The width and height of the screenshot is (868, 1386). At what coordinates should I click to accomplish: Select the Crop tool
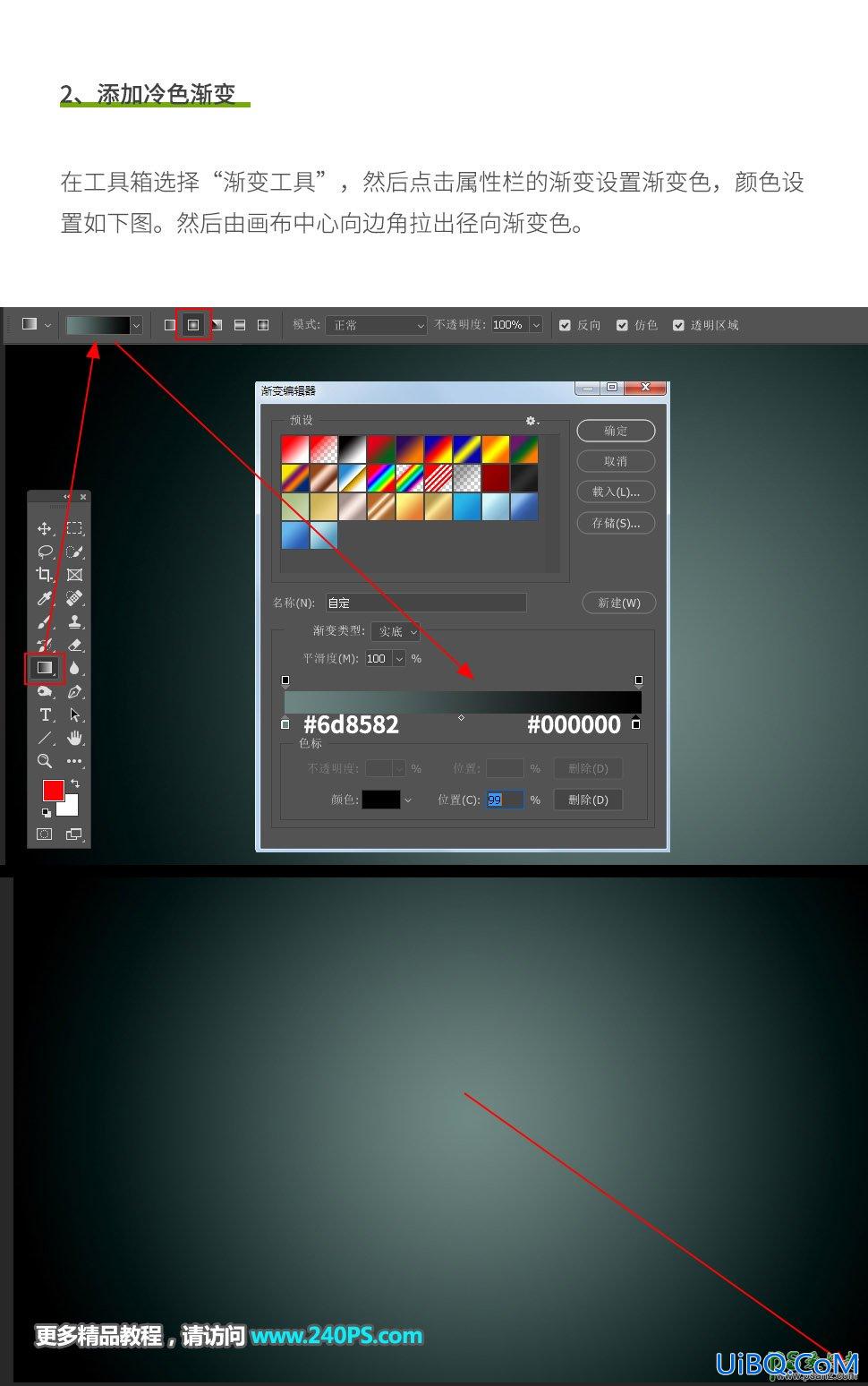45,575
